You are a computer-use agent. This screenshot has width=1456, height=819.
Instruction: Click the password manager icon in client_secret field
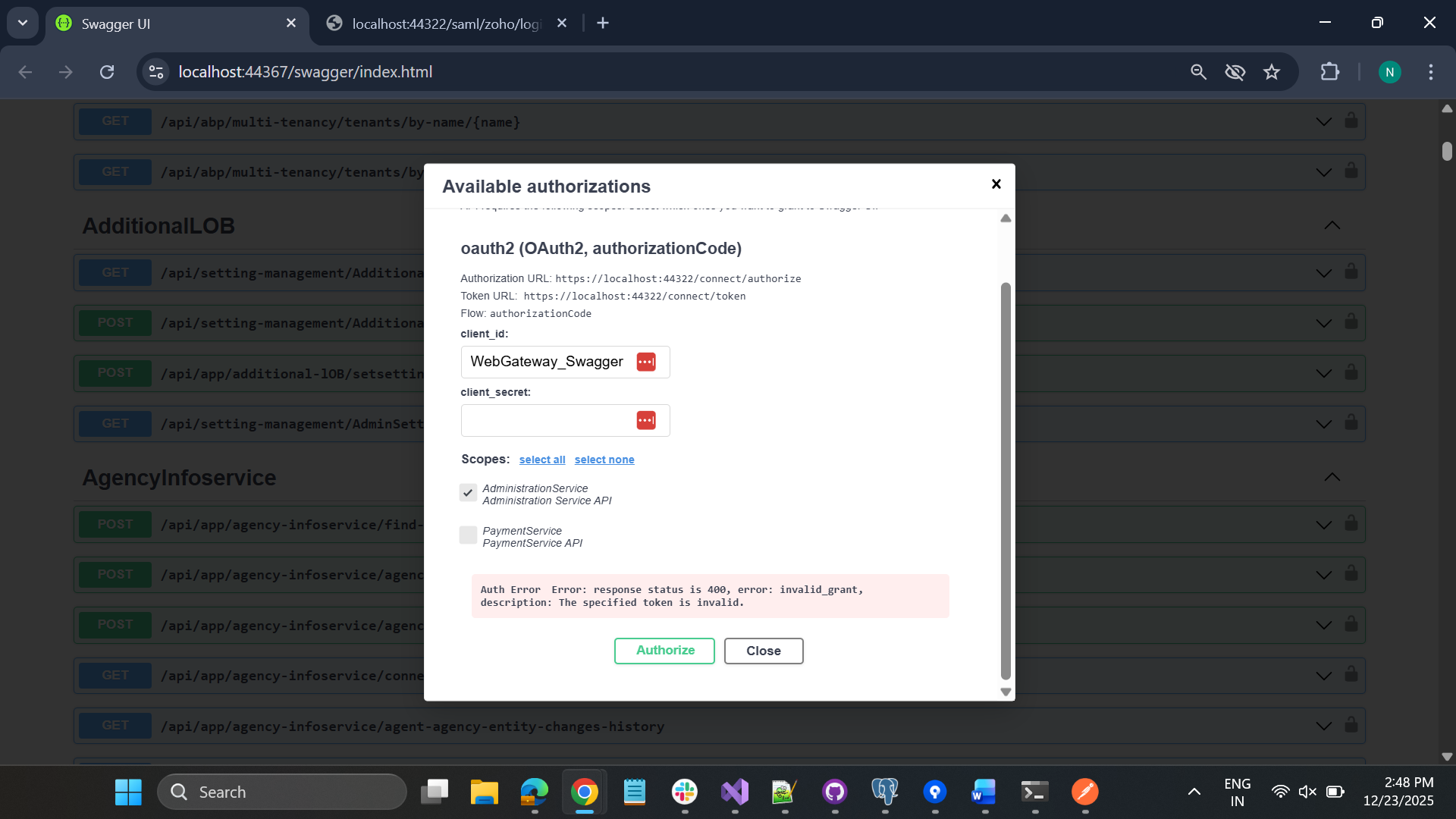(646, 420)
